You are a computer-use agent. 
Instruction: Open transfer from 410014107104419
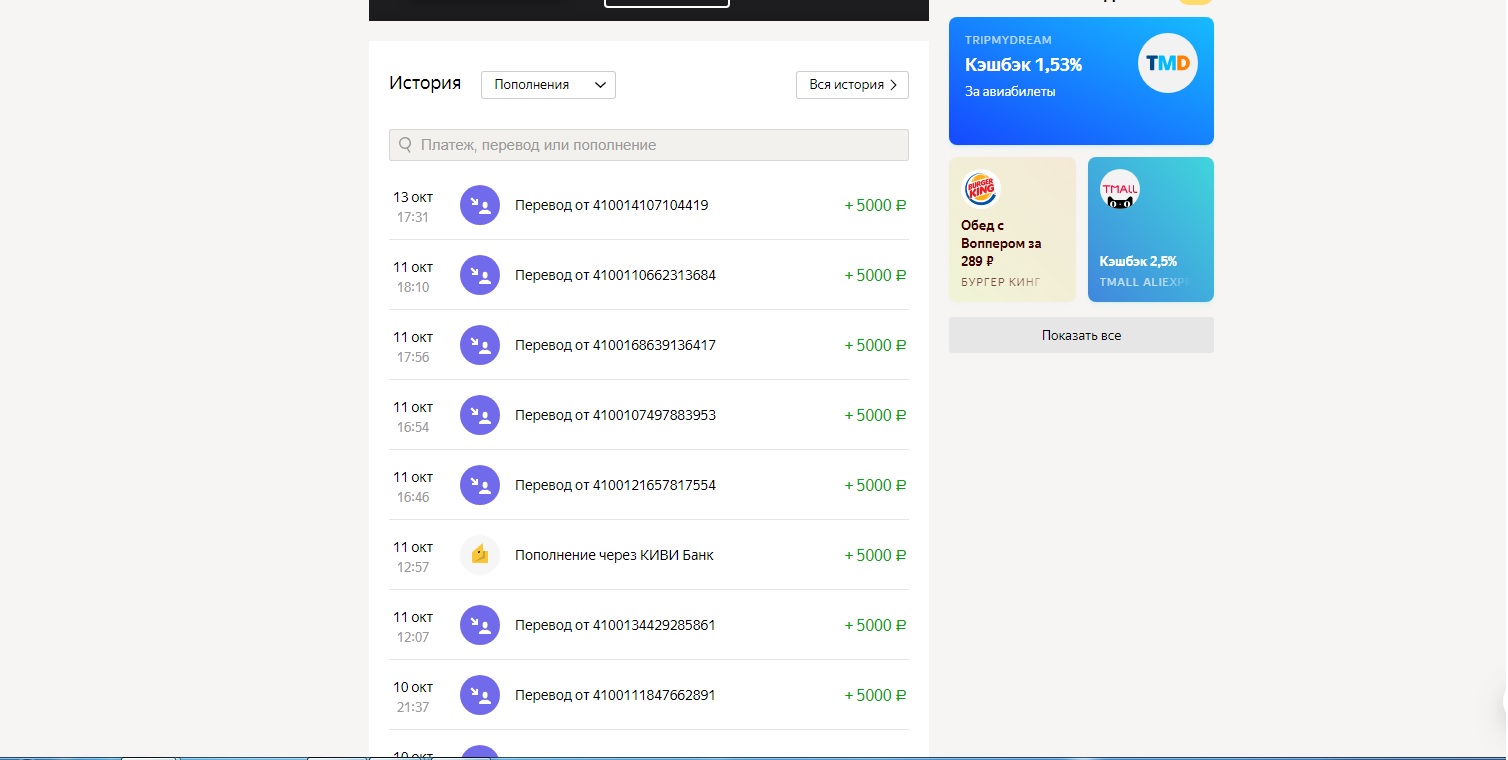click(649, 205)
